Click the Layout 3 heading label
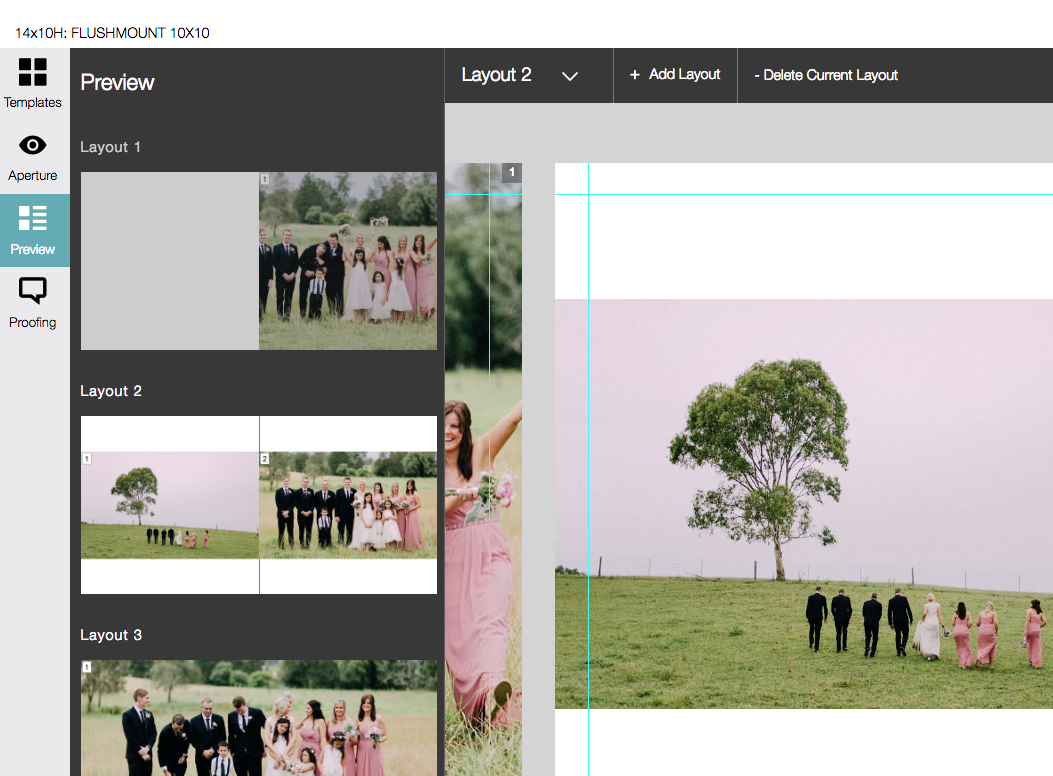This screenshot has width=1053, height=776. 110,635
